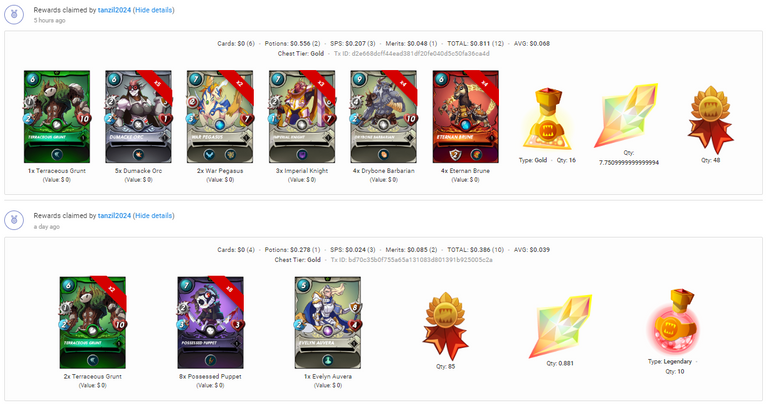
Task: Click the SPS crystal with Qty 0.881
Action: tap(560, 326)
